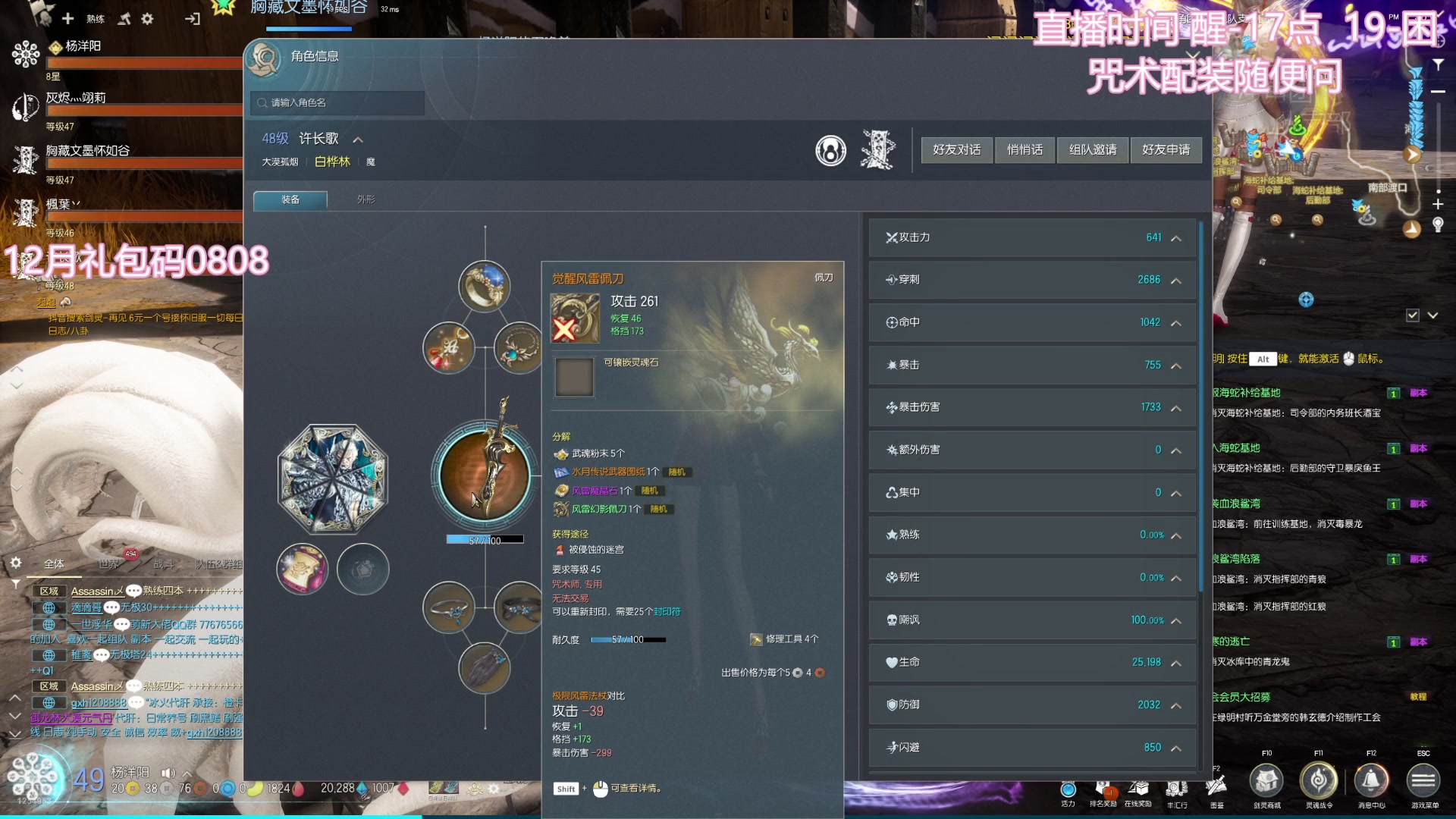Select the 全体 chat tab
The image size is (1456, 819).
coord(54,563)
